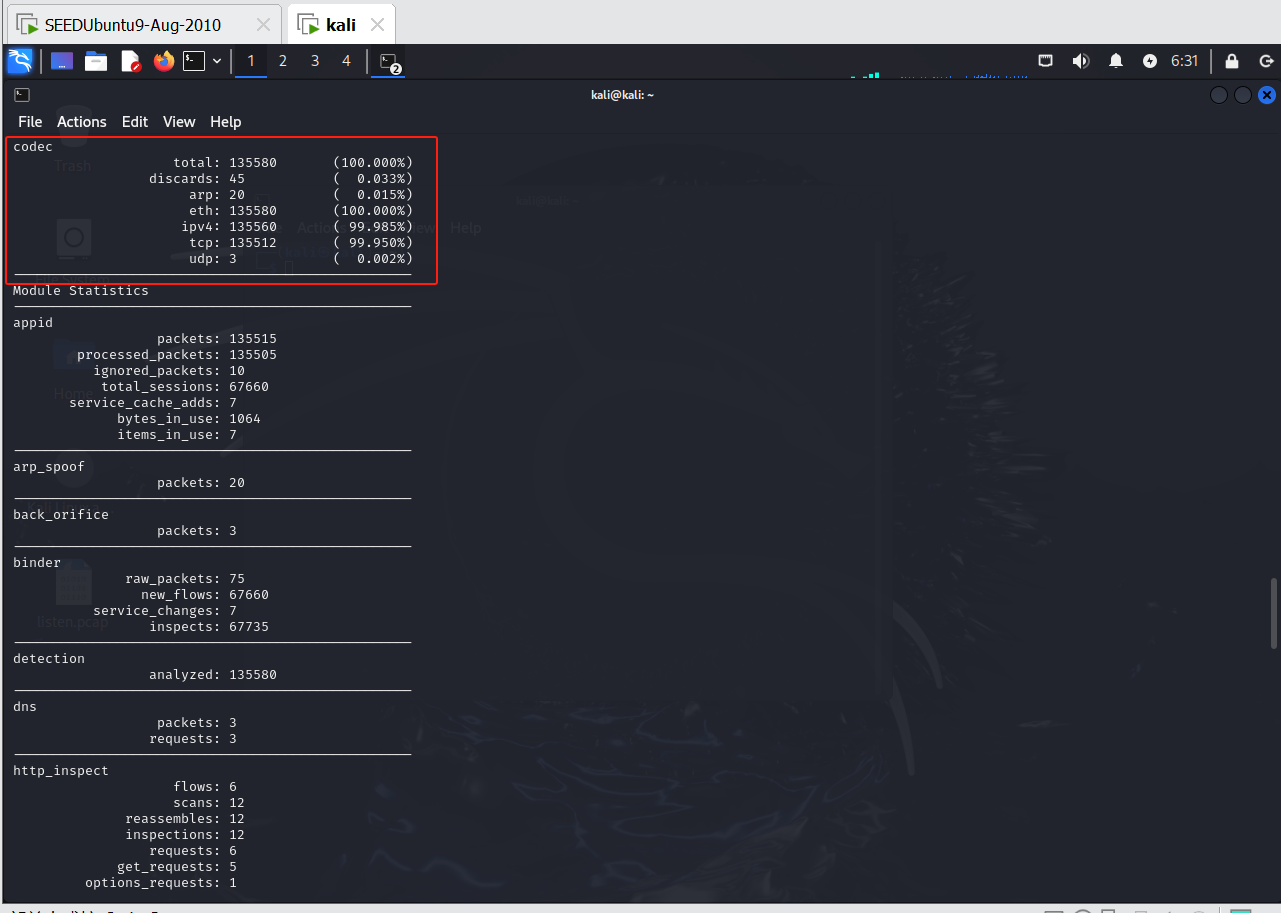Open the wired network connection icon
The image size is (1281, 913).
(x=1046, y=61)
